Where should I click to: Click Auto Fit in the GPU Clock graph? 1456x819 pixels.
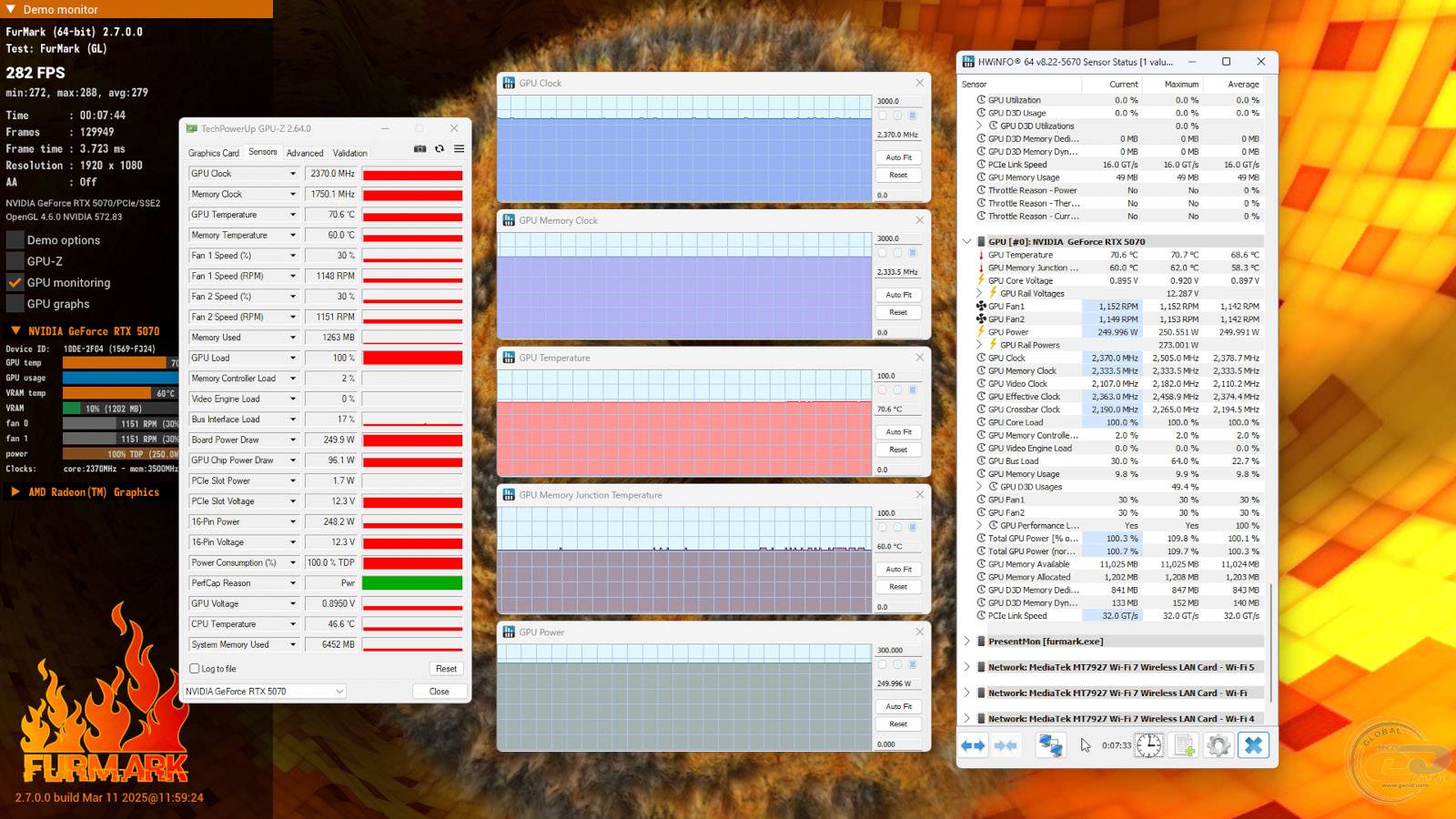pos(898,157)
